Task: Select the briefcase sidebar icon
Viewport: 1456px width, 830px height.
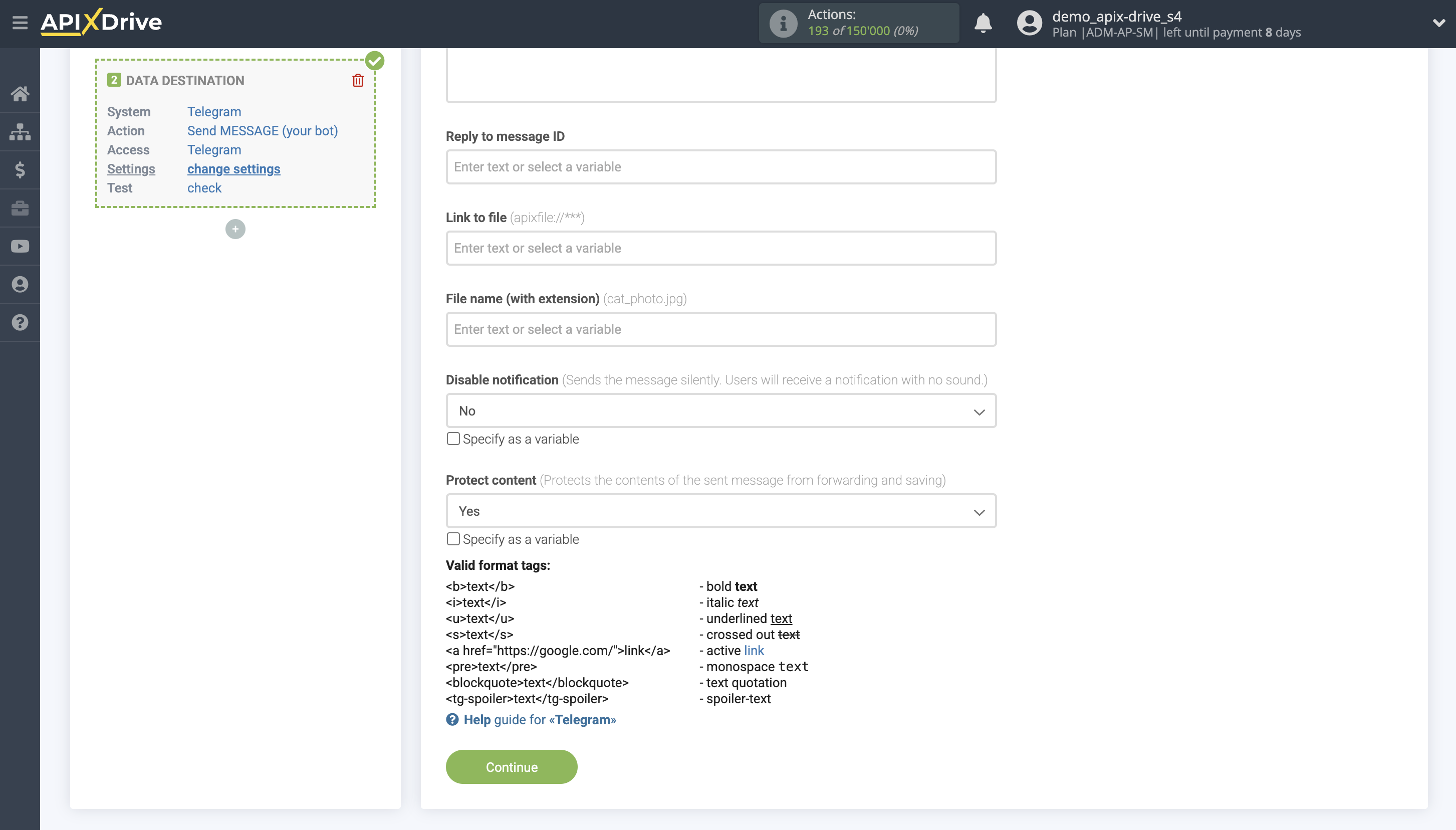Action: tap(21, 207)
